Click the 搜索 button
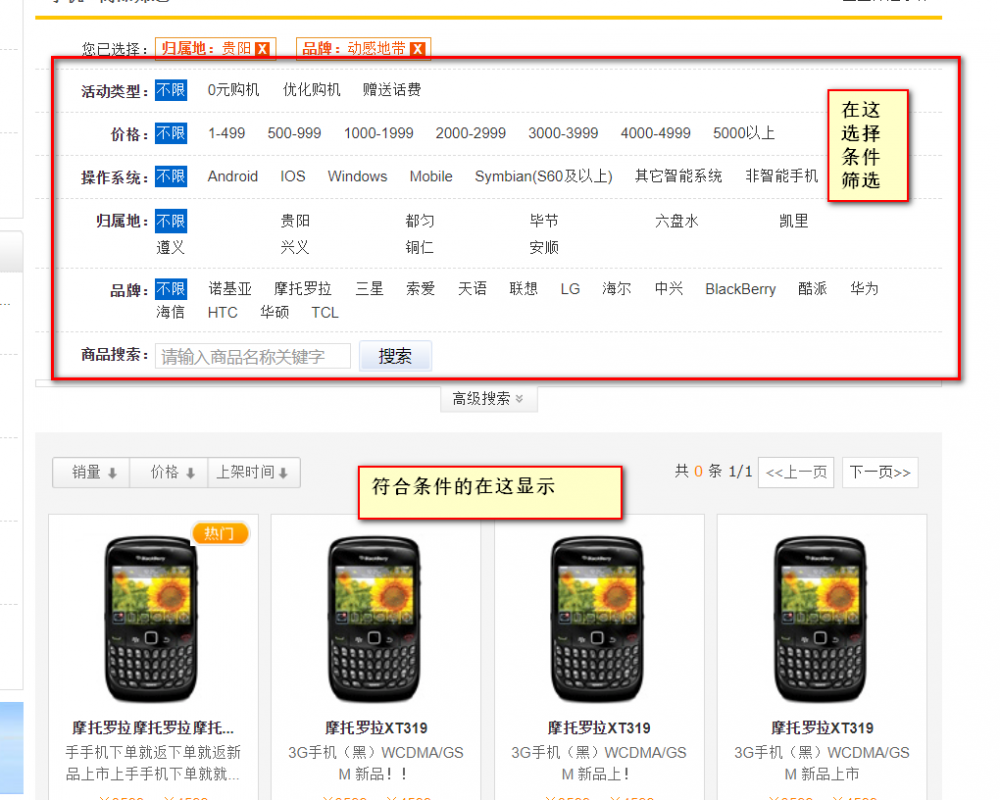Screen dimensions: 1000x800 (395, 356)
